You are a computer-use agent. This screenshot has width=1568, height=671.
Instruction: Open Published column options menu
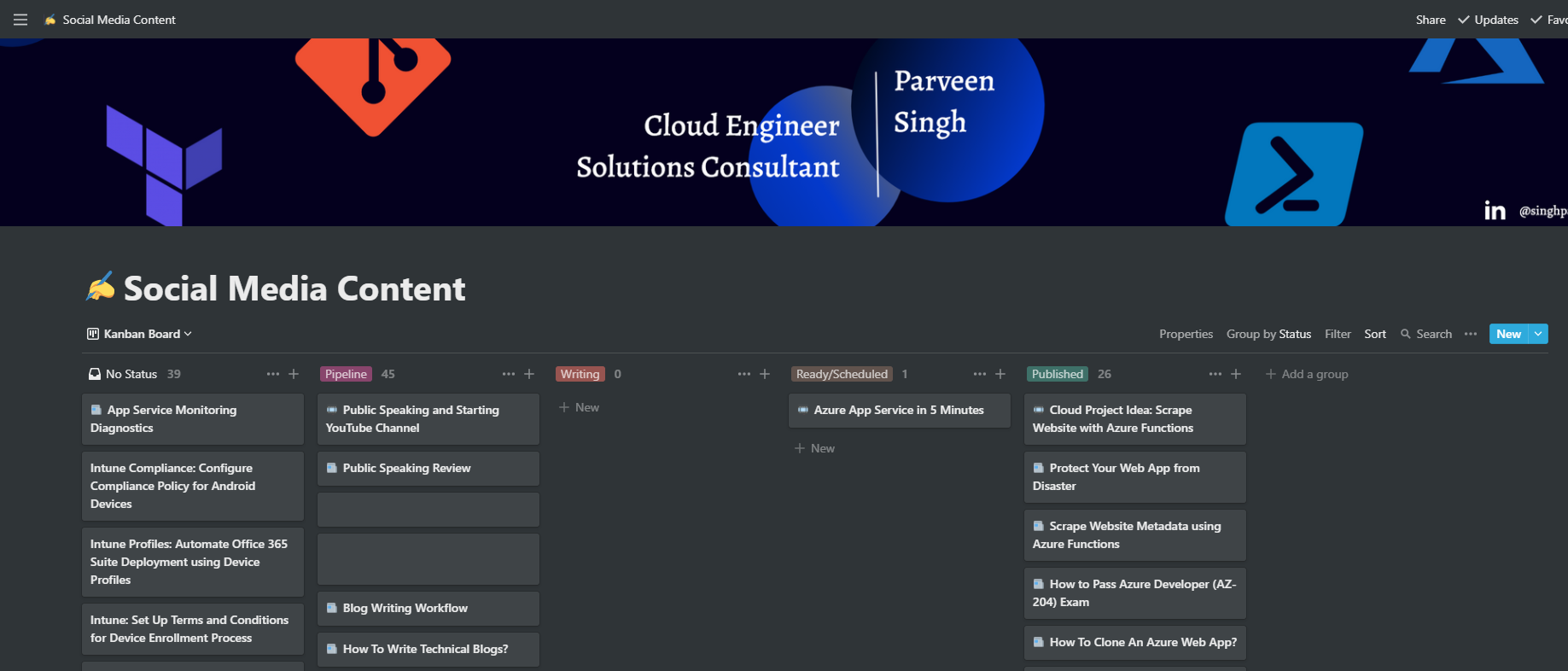tap(1215, 374)
